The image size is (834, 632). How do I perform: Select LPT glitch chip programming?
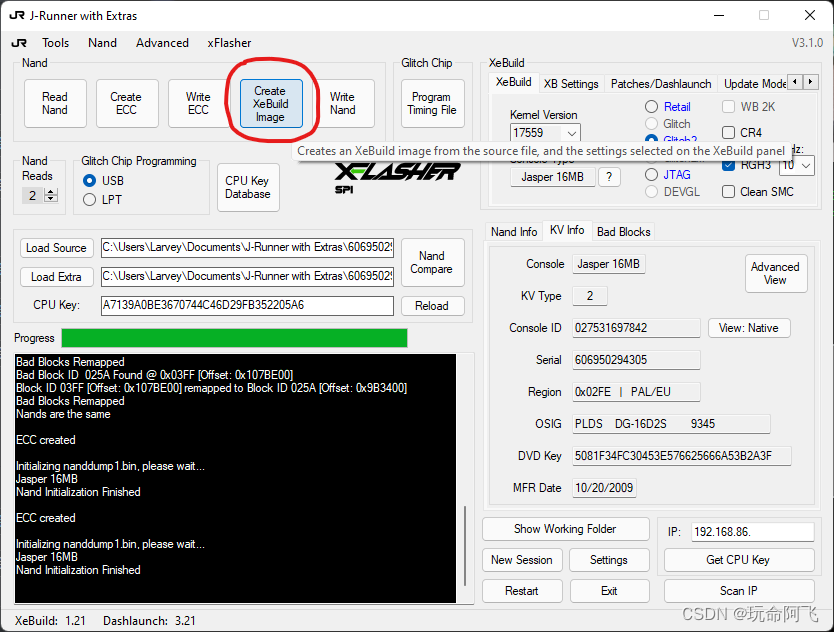[90, 199]
